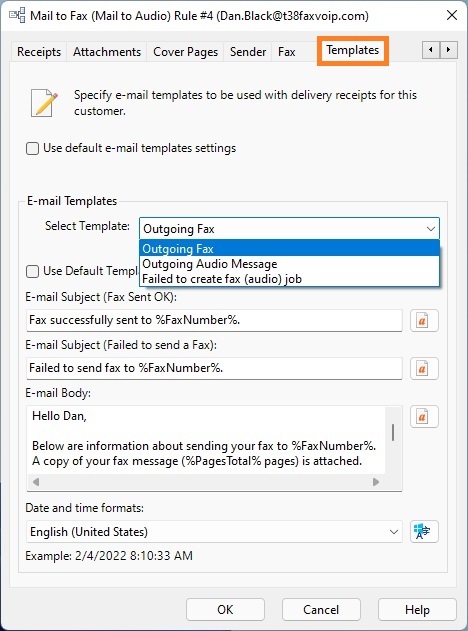Click right tab scroll arrow
Image resolution: width=468 pixels, height=631 pixels.
[x=448, y=50]
